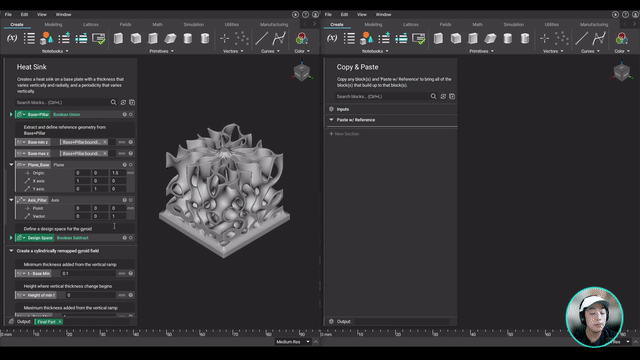Toggle visibility circle on Axis_Pillar block

click(131, 200)
